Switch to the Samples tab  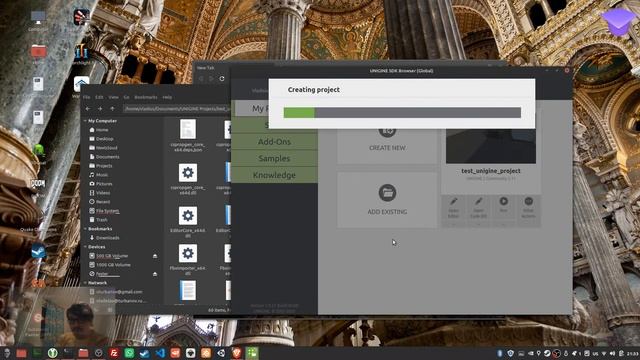tap(274, 158)
